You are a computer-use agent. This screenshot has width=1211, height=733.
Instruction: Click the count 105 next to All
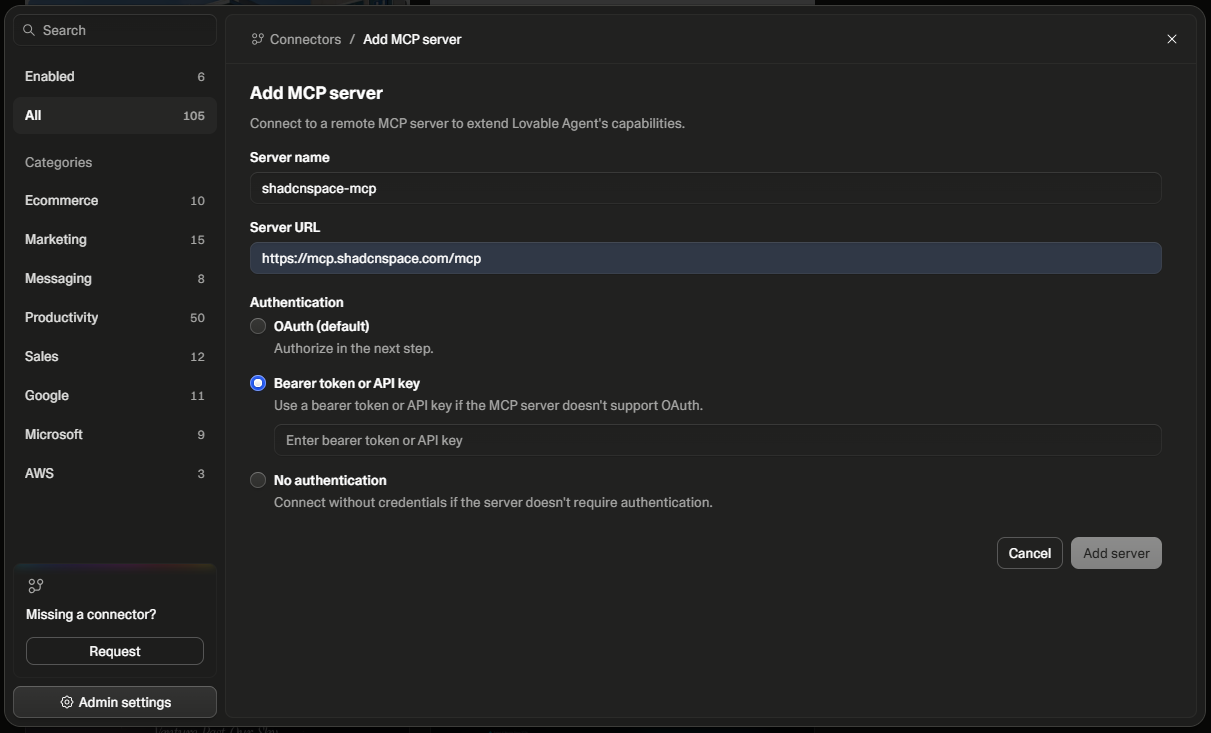(194, 116)
